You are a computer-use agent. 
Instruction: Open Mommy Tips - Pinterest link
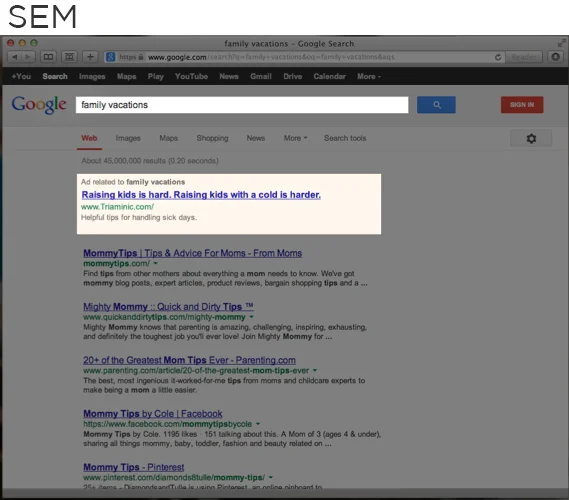click(x=134, y=467)
